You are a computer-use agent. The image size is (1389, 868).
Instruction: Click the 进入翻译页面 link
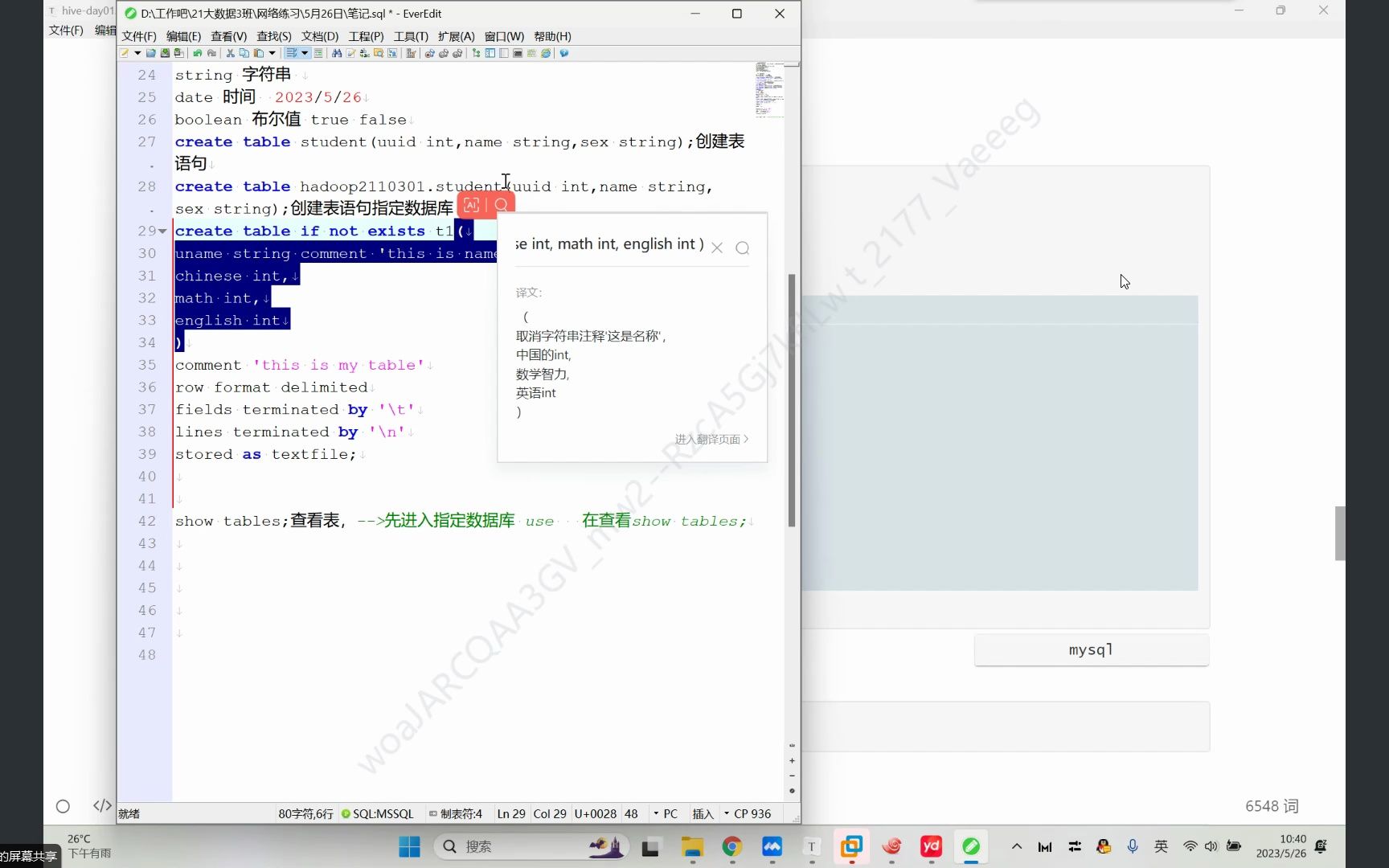(711, 439)
